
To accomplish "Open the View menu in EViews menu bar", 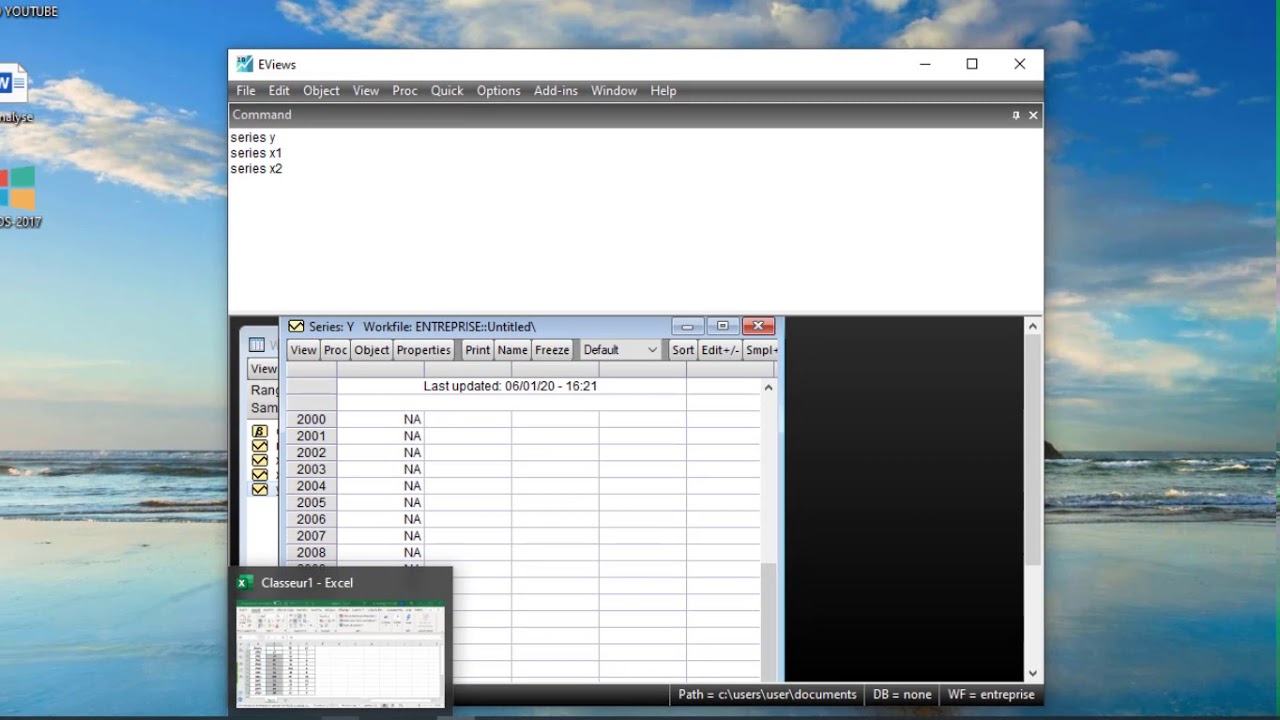I will (366, 91).
